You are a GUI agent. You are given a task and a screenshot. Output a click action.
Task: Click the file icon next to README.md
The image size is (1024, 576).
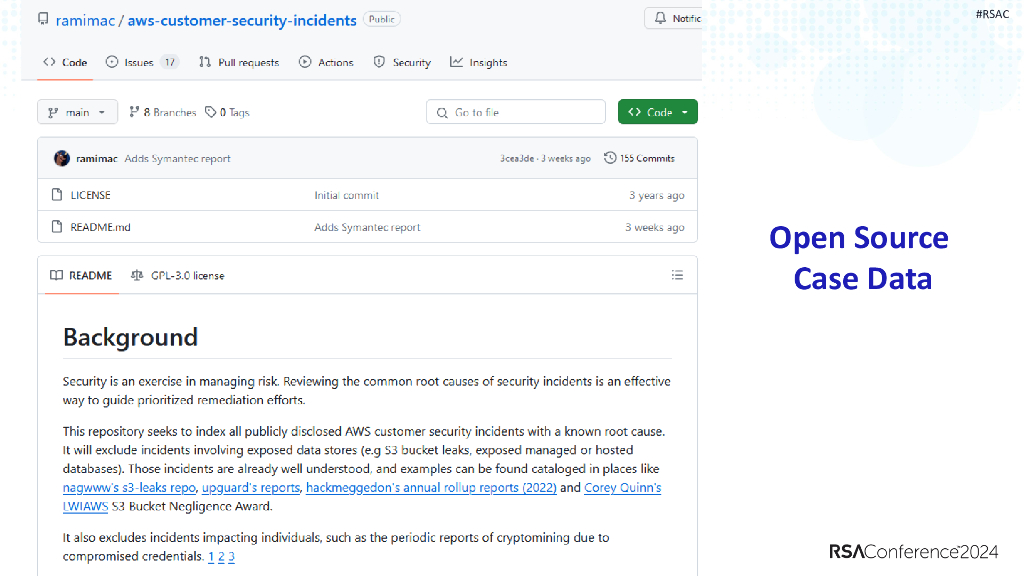pyautogui.click(x=57, y=227)
